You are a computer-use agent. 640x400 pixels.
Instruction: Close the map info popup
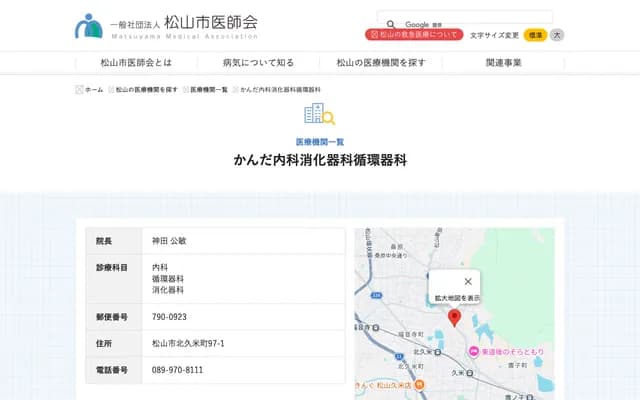coord(467,281)
